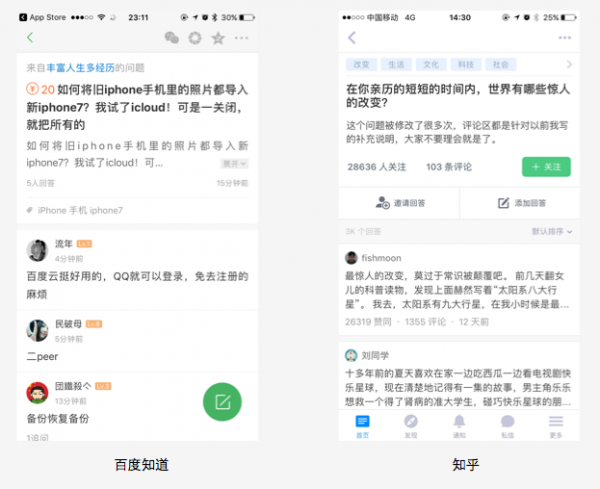Open the three-dots menu in Baidu Zhidao

(x=242, y=38)
